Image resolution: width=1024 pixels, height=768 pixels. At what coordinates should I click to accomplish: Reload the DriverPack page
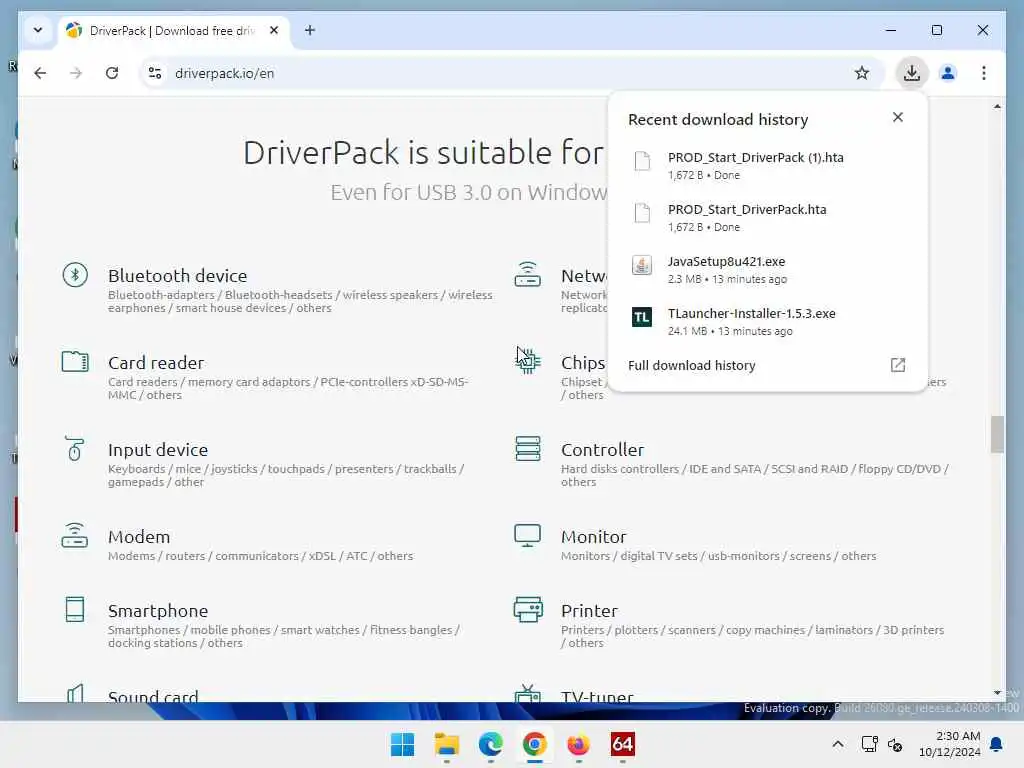pos(112,73)
